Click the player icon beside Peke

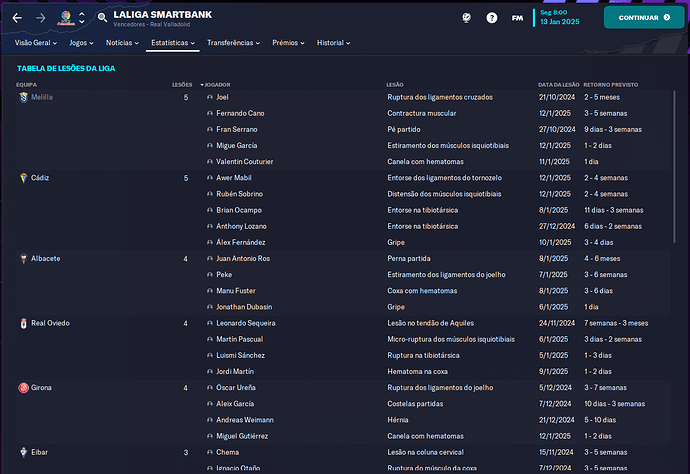pyautogui.click(x=210, y=275)
